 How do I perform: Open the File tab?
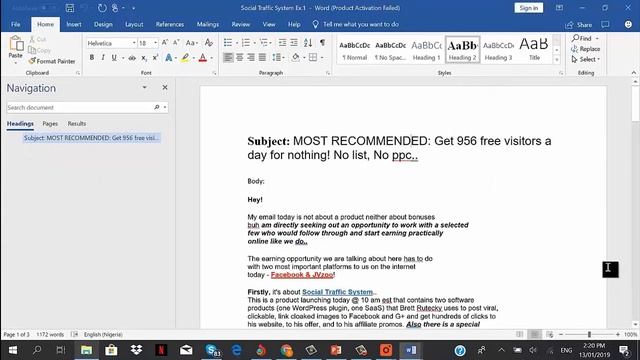16,24
